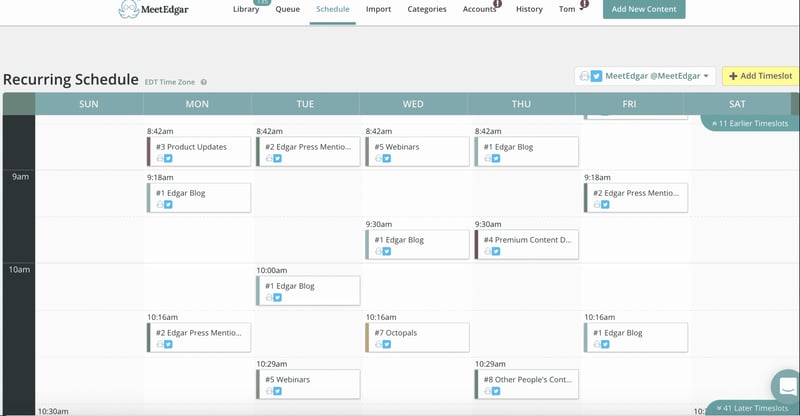Select the Schedule tab
The width and height of the screenshot is (800, 416).
(x=333, y=9)
